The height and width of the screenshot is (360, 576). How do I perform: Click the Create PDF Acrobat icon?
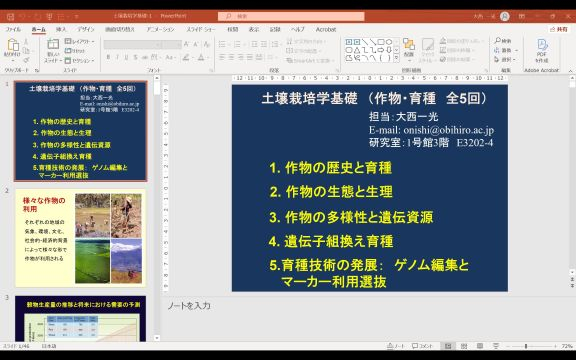pos(542,45)
